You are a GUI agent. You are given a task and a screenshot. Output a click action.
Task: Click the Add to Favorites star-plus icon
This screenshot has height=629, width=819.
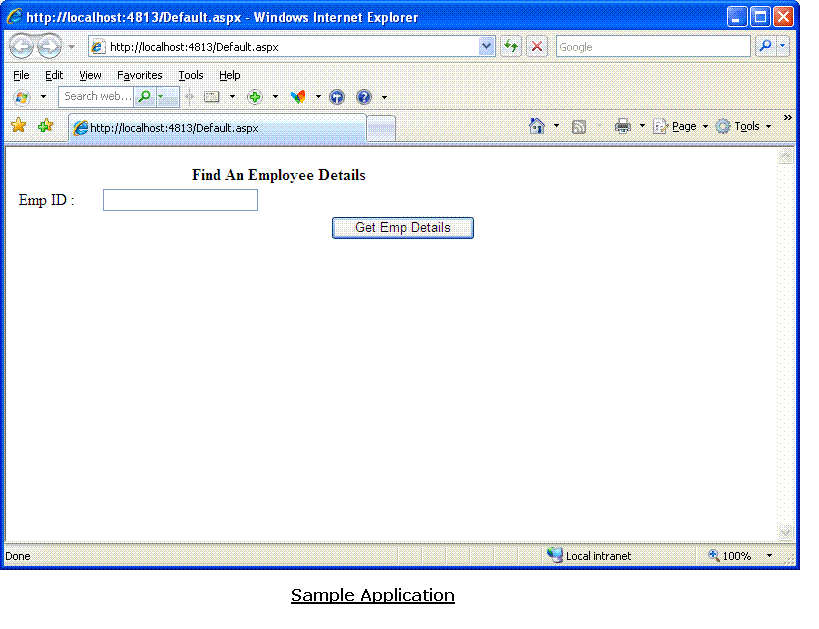45,125
